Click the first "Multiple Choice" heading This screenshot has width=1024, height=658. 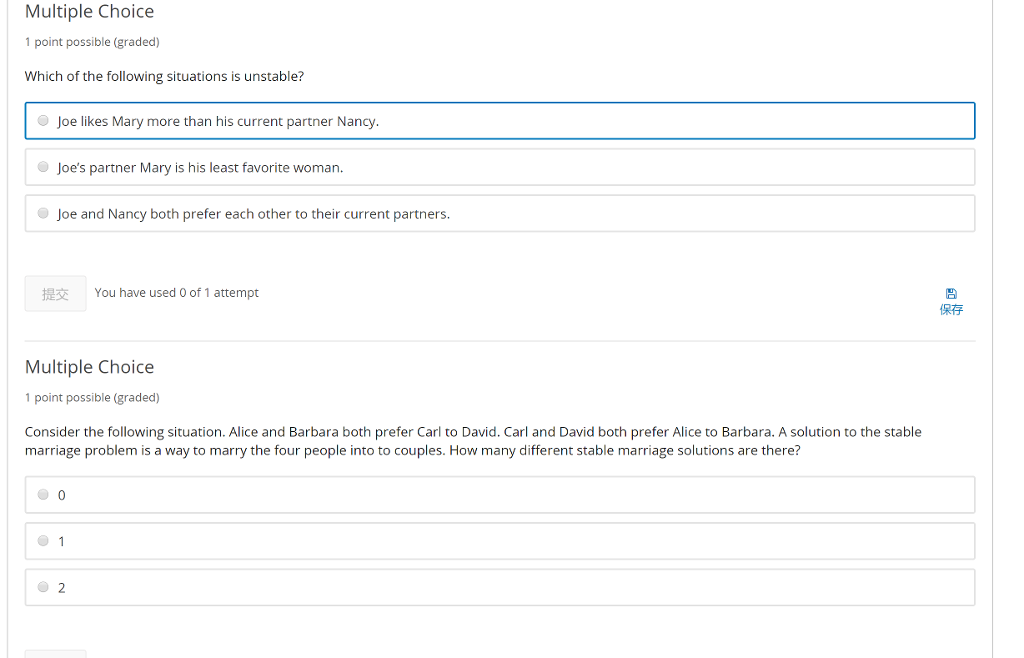coord(89,12)
